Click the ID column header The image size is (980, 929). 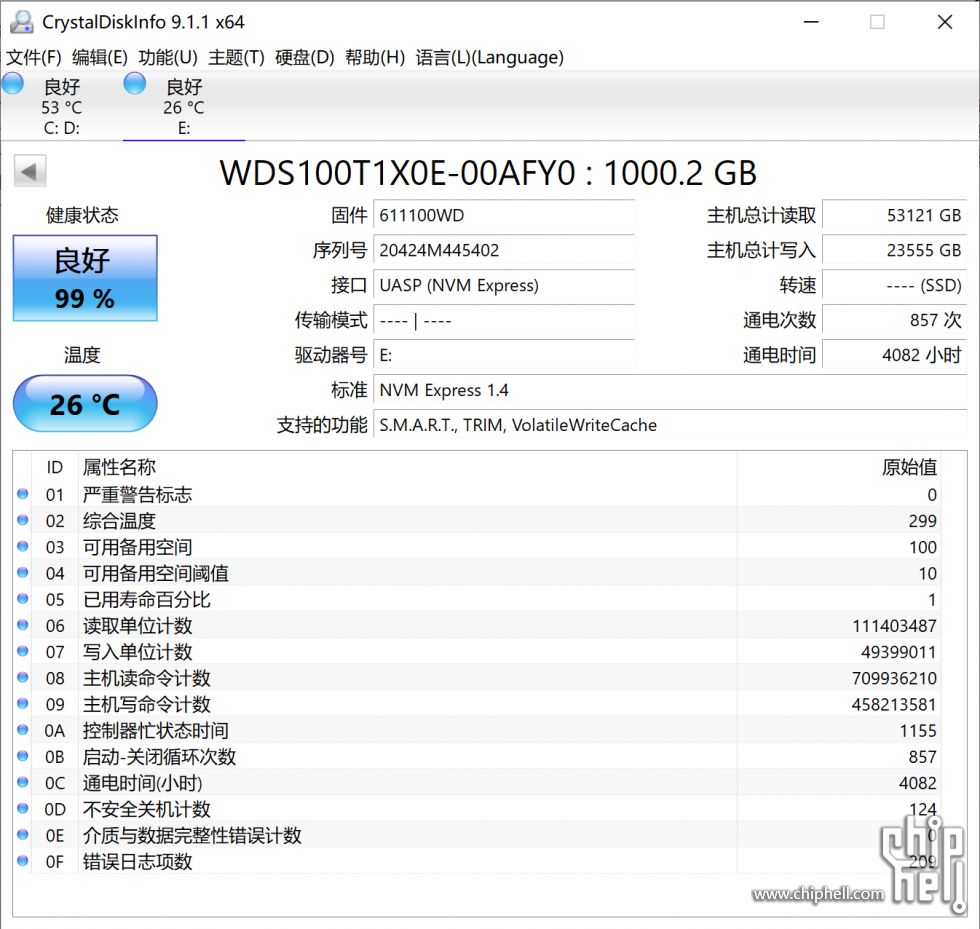point(54,467)
